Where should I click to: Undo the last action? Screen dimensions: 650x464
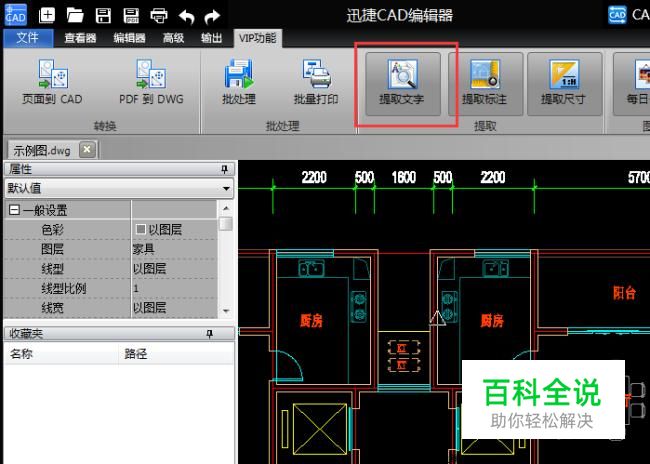tap(187, 16)
